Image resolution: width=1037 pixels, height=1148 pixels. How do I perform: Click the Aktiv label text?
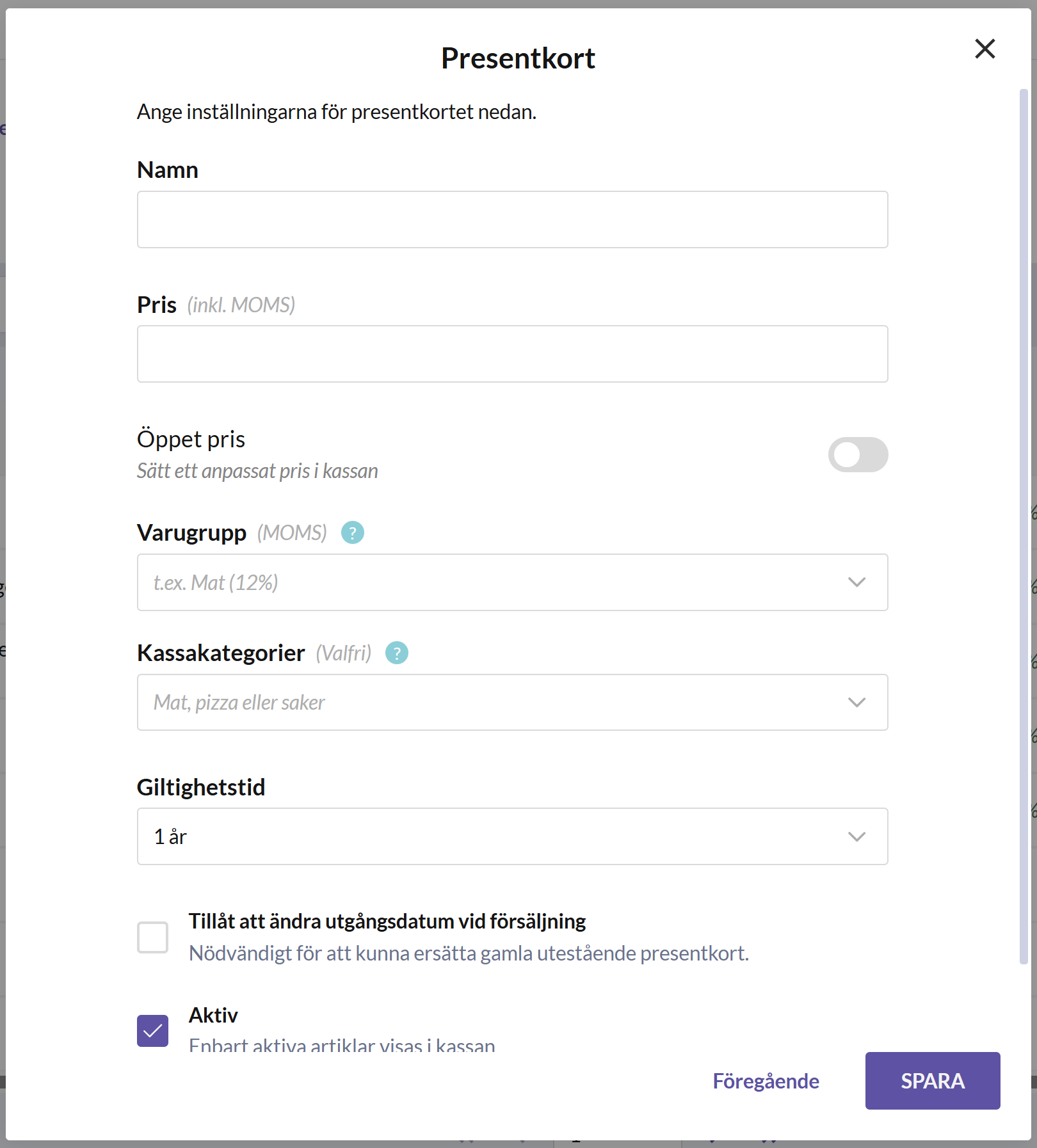[x=213, y=1016]
